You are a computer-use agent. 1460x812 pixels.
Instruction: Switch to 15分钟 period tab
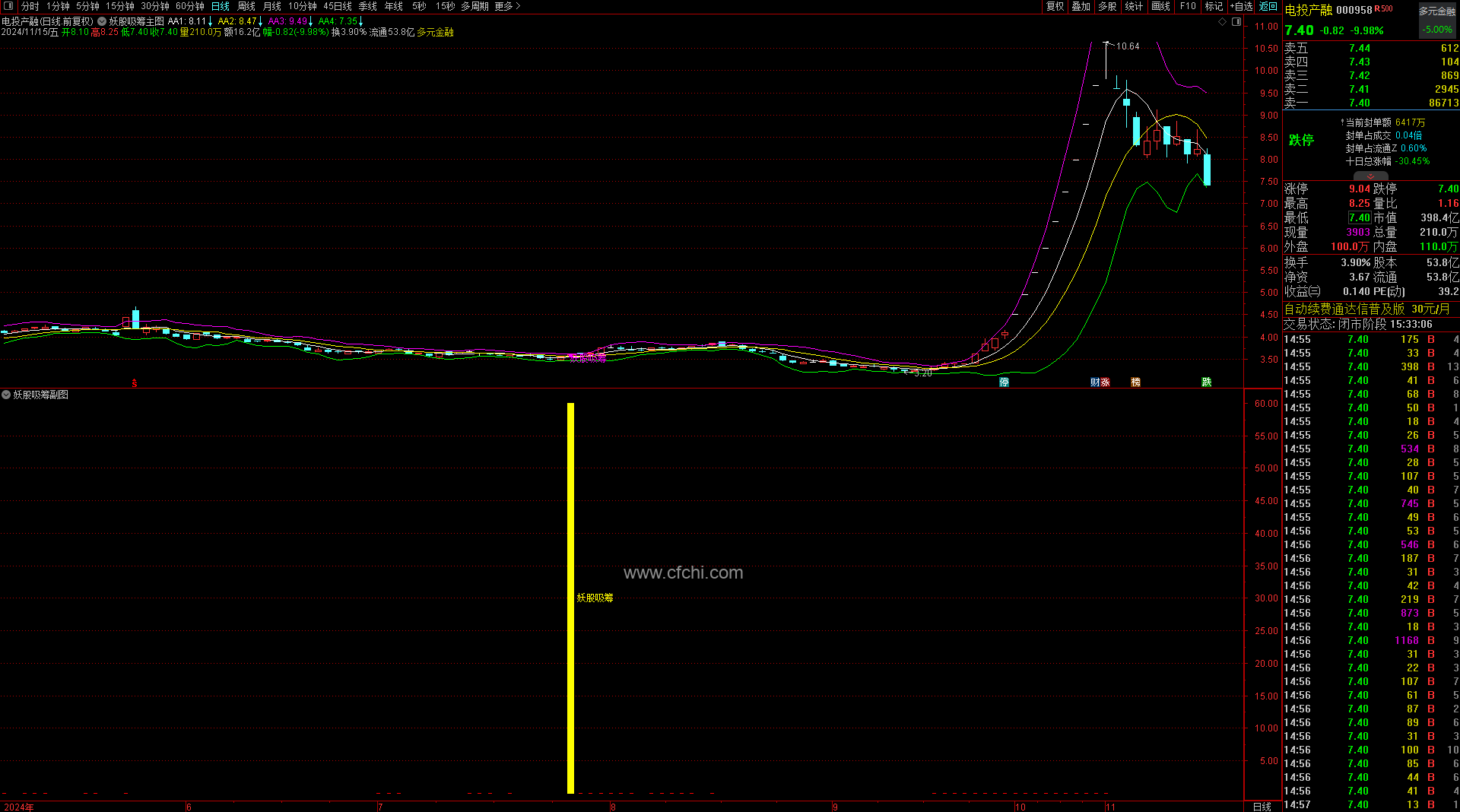[120, 6]
